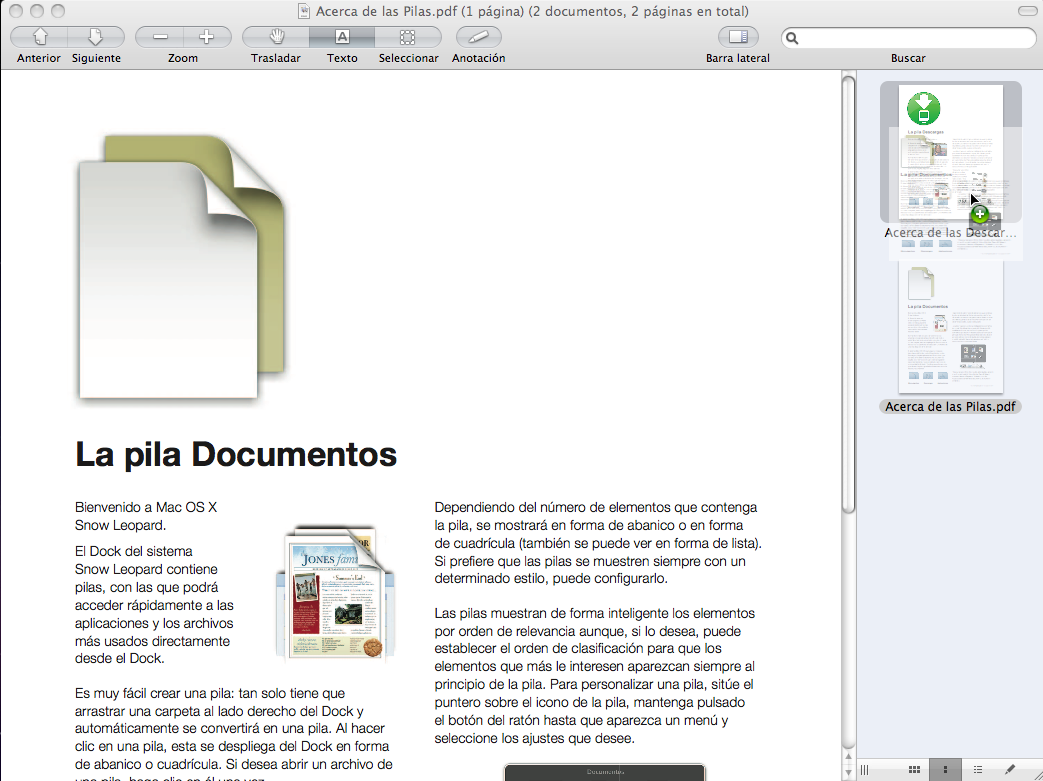Click the stacked documents icon in the page
The image size is (1043, 781).
182,267
